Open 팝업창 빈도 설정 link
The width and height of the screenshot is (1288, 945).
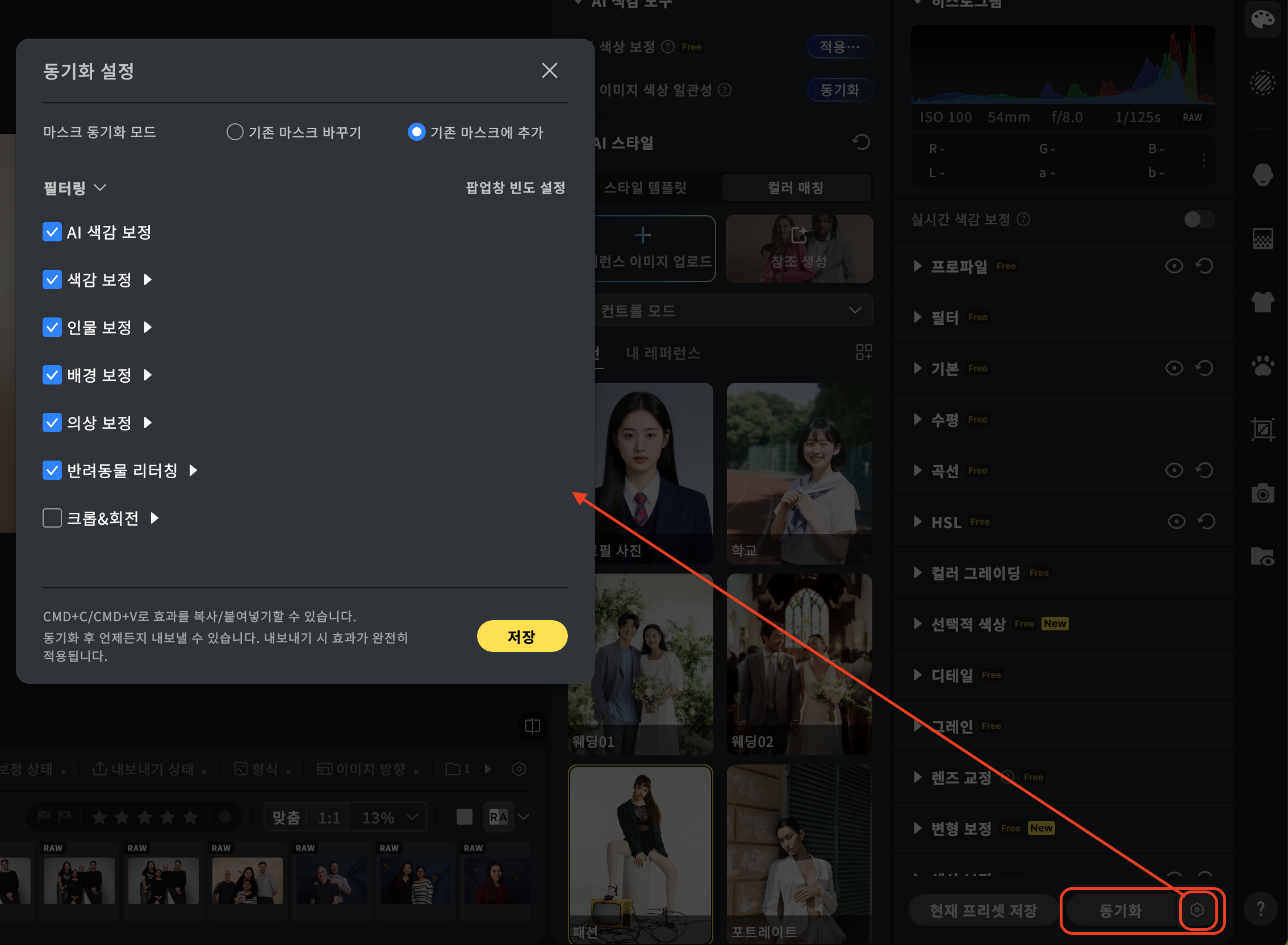tap(515, 187)
